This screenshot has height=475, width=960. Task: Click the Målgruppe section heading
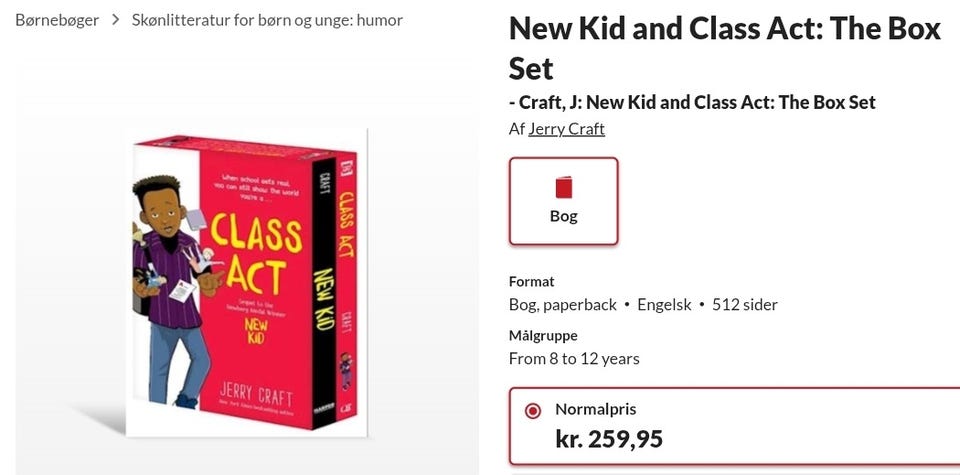click(x=543, y=335)
